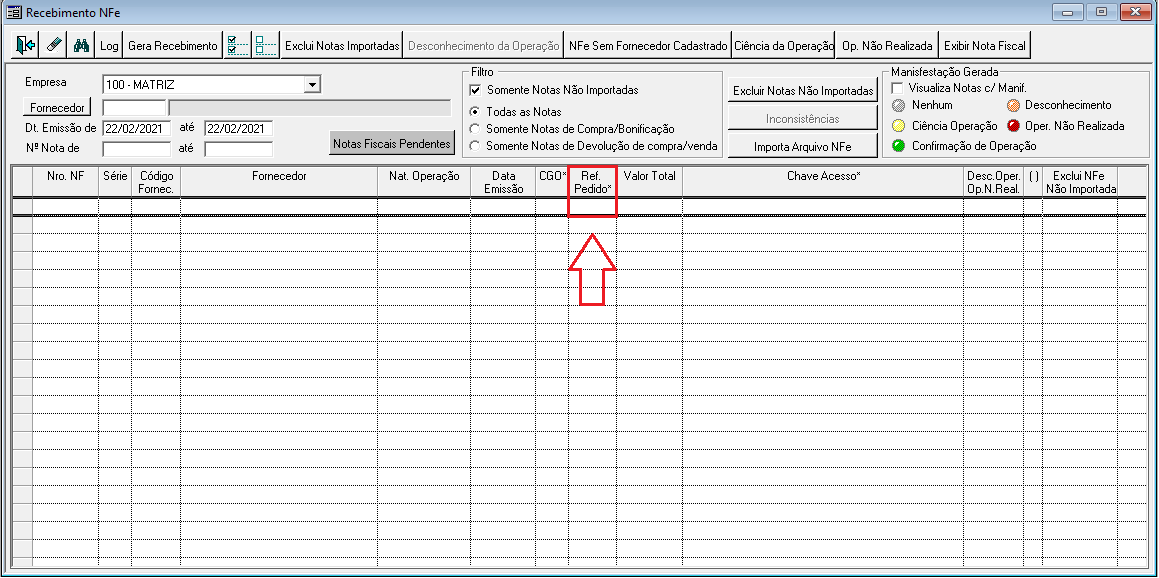
Task: Click Ciência da Operação toolbar button
Action: [x=784, y=45]
